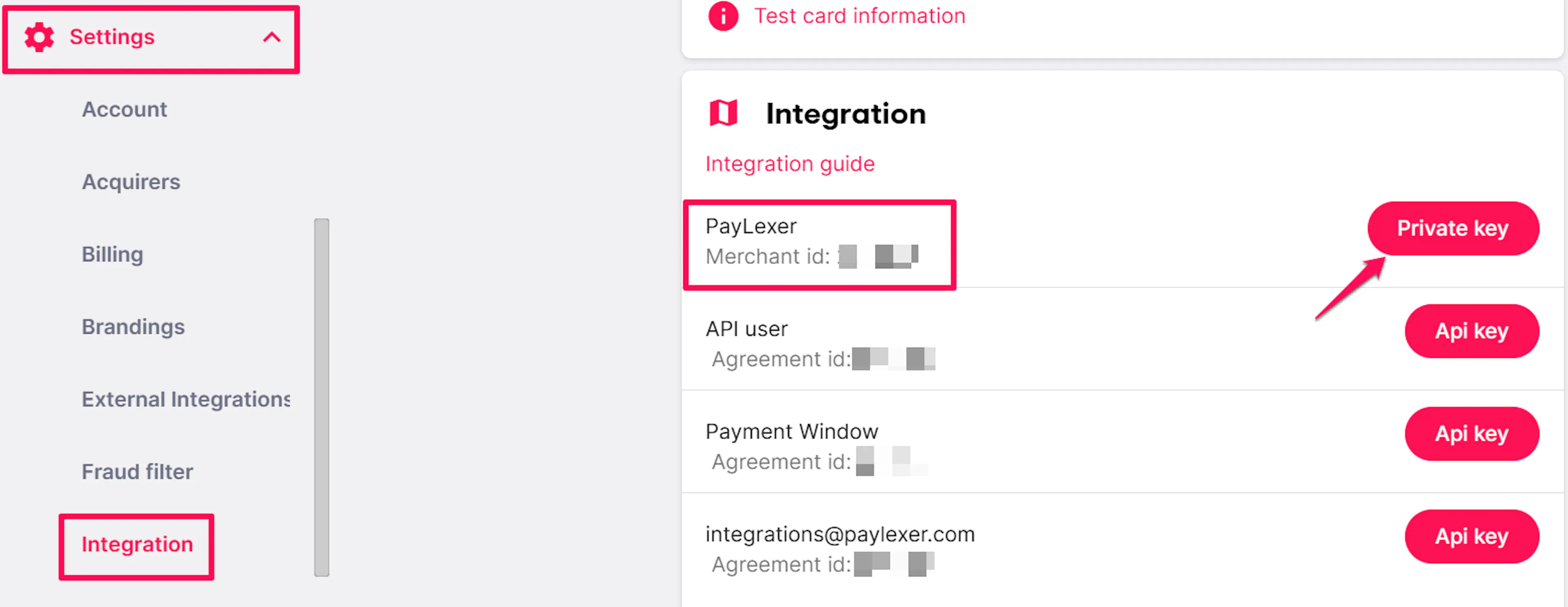The height and width of the screenshot is (607, 1568).
Task: Click the red info icon beside Test card information
Action: [723, 16]
